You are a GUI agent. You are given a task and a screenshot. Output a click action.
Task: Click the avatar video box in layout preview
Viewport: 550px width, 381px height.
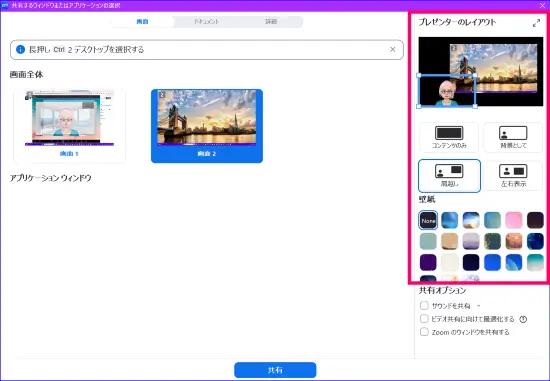(x=447, y=91)
